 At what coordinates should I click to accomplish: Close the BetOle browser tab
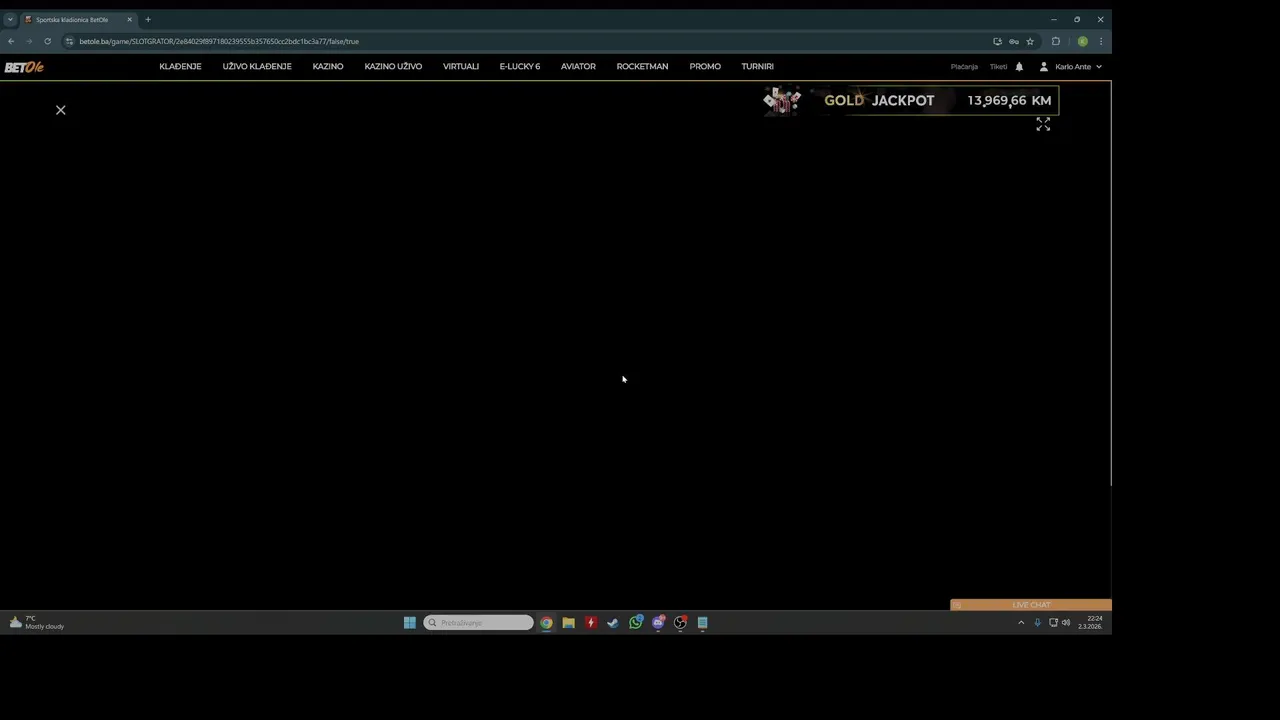click(129, 19)
